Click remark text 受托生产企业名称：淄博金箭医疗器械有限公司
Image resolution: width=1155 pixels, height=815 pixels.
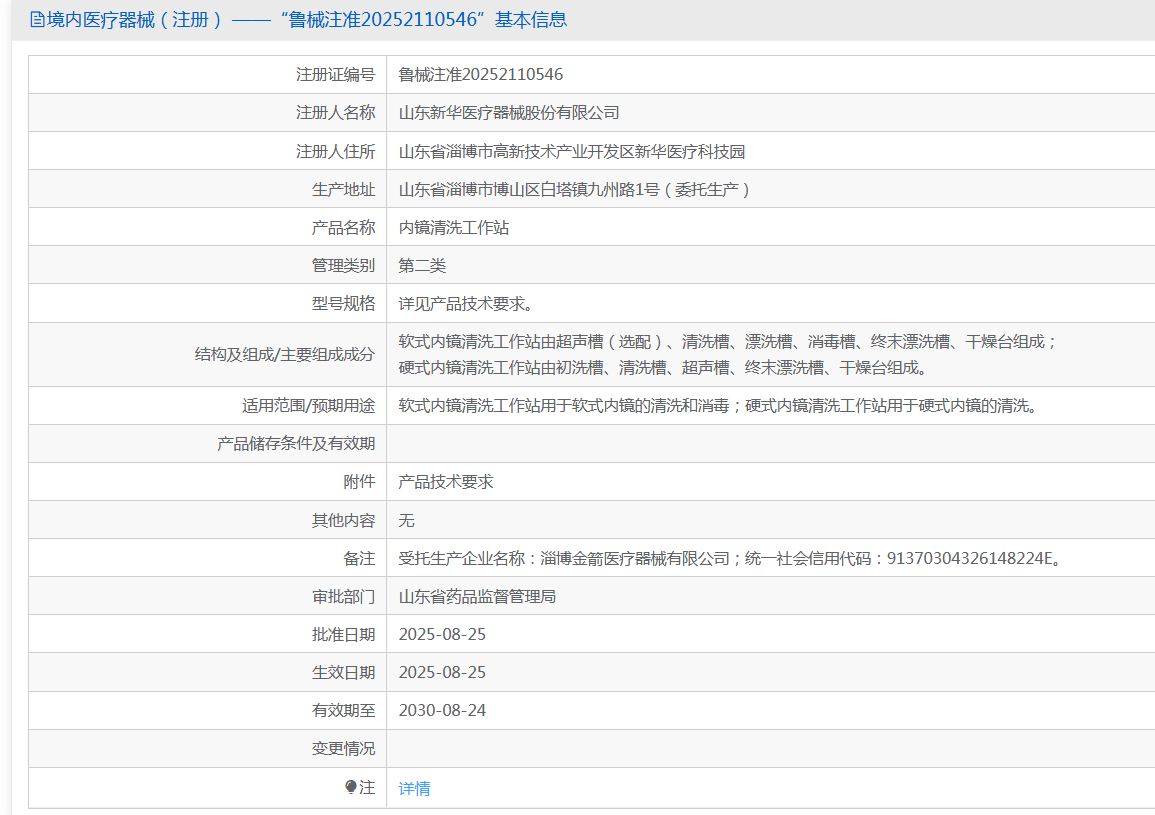[564, 559]
